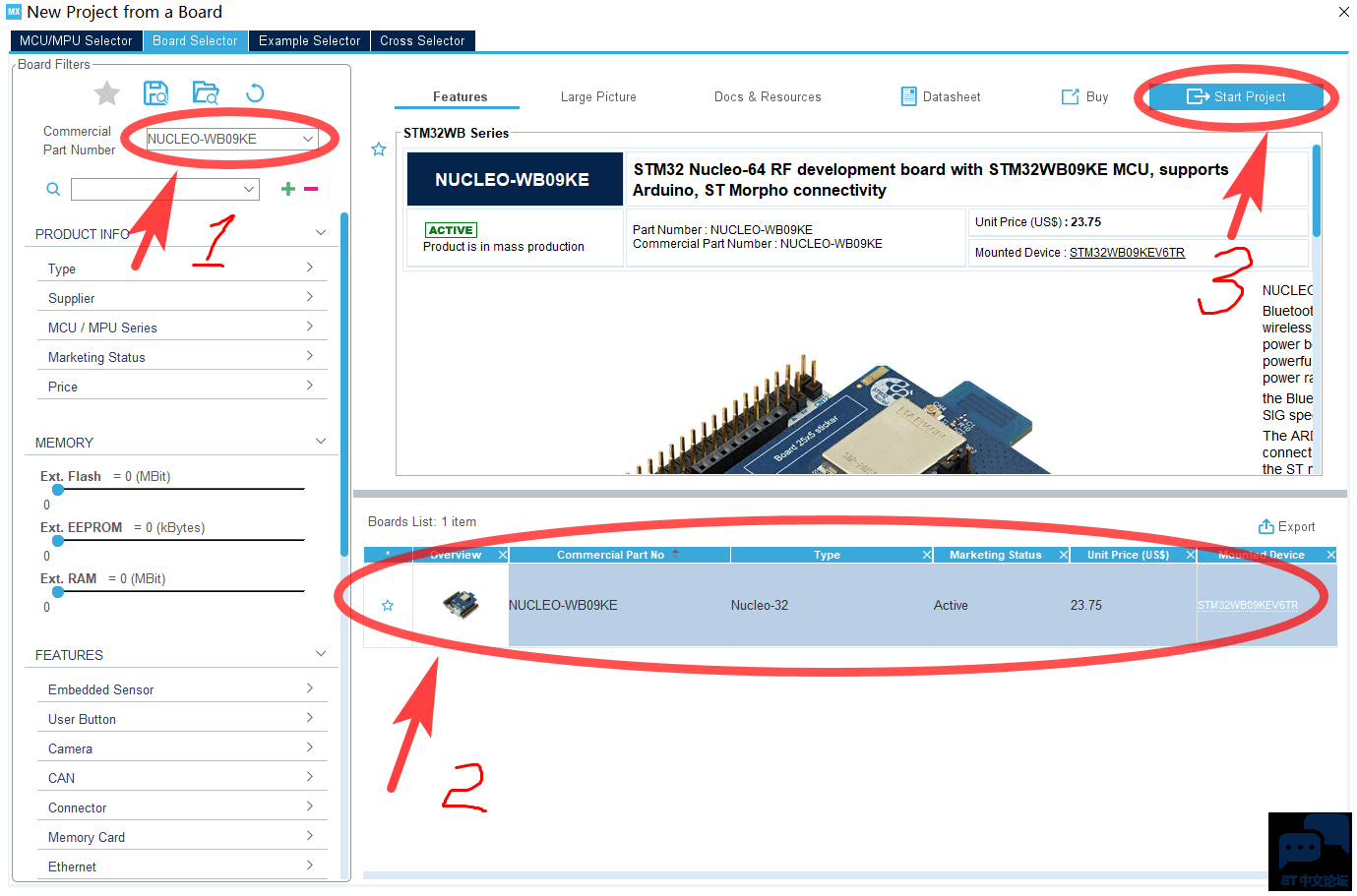1357x896 pixels.
Task: Open the Docs & Resources tab
Action: pos(768,96)
